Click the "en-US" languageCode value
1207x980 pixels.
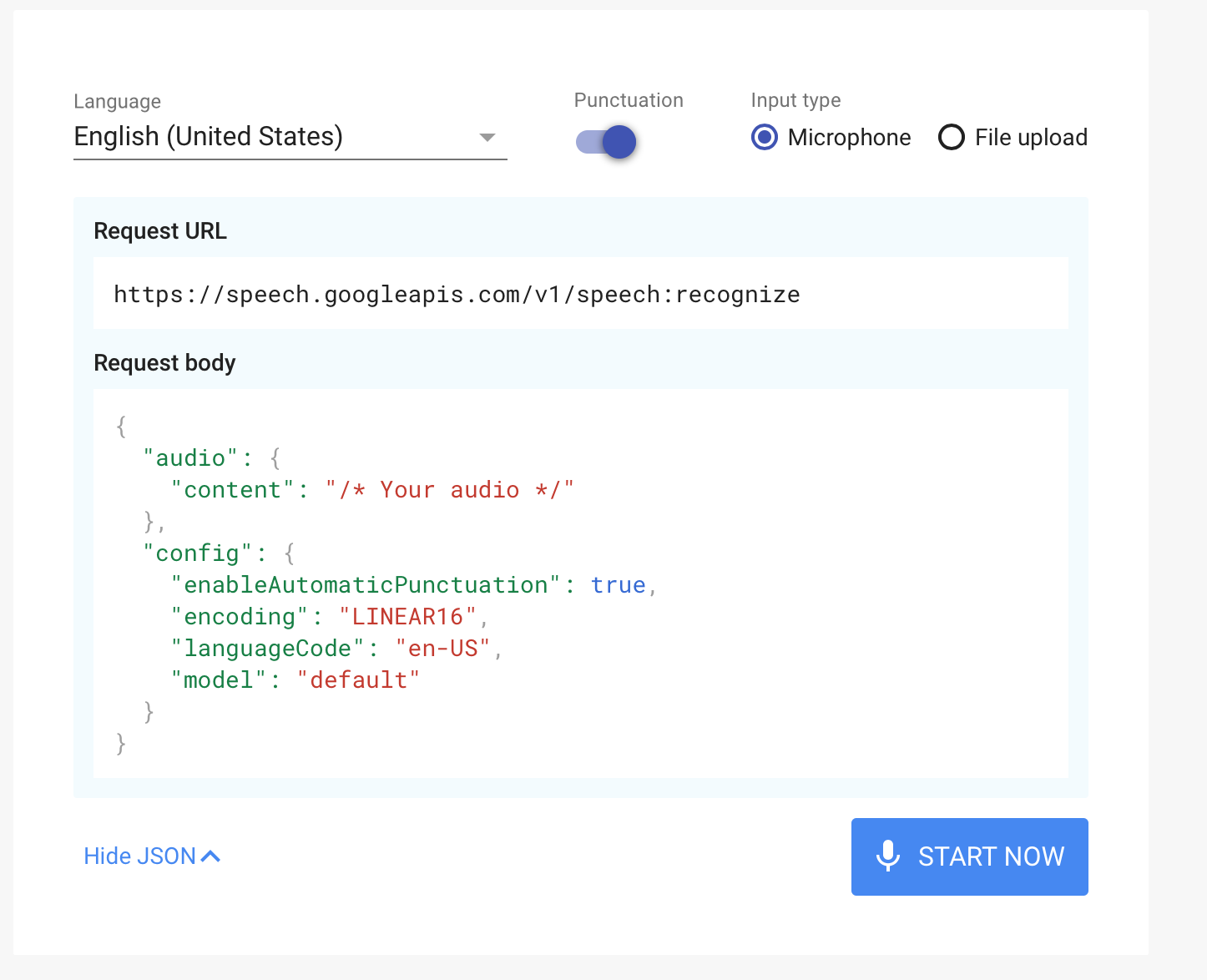[443, 649]
